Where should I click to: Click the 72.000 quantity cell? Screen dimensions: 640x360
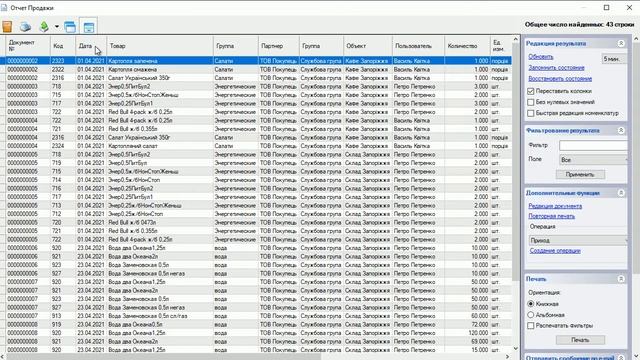click(467, 324)
